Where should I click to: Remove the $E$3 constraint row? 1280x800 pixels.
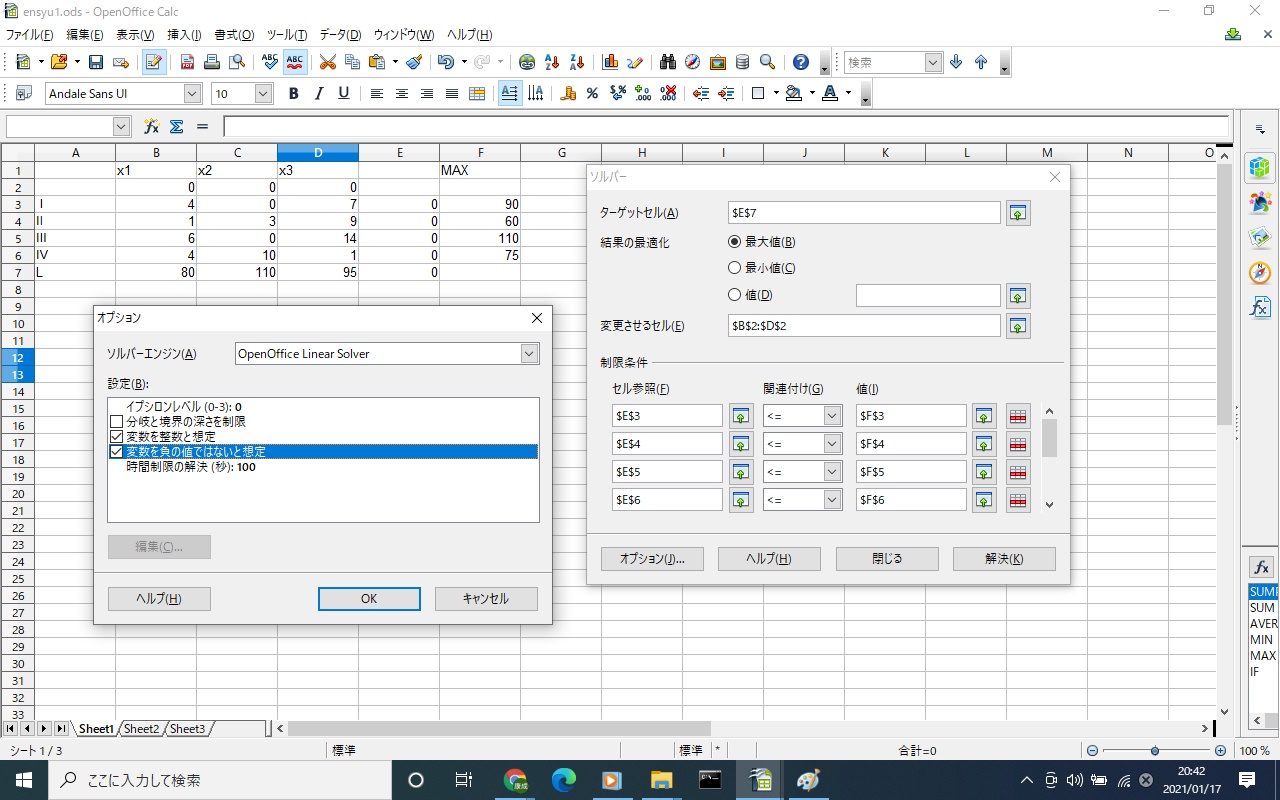click(x=1018, y=416)
